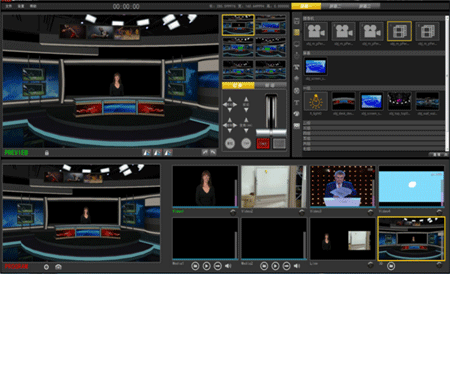Click the snapshot camera icon under PROGRAM
The image size is (450, 375).
coord(58,267)
